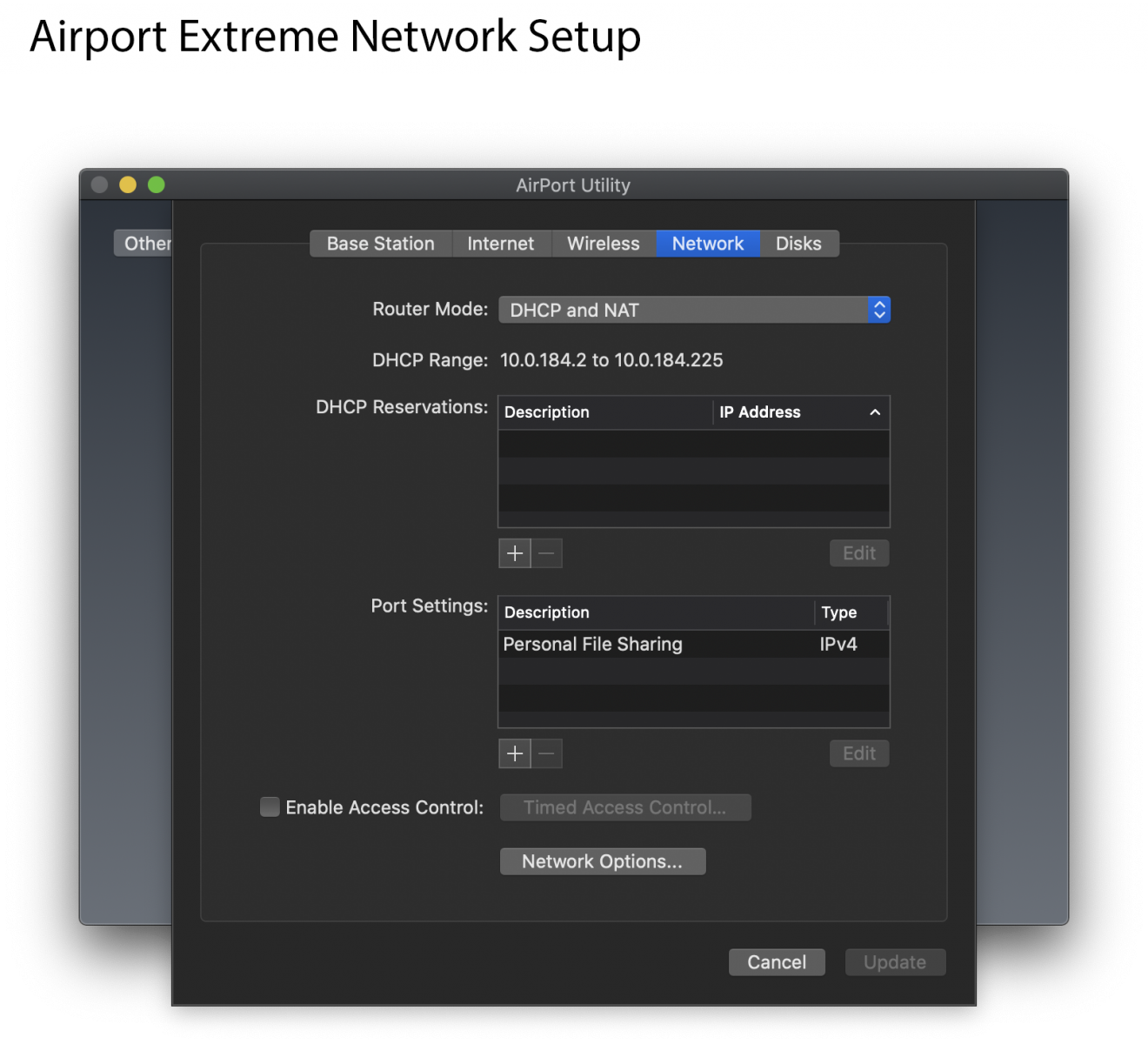Click the red close window button
Viewport: 1148px width, 1044px height.
tap(100, 184)
